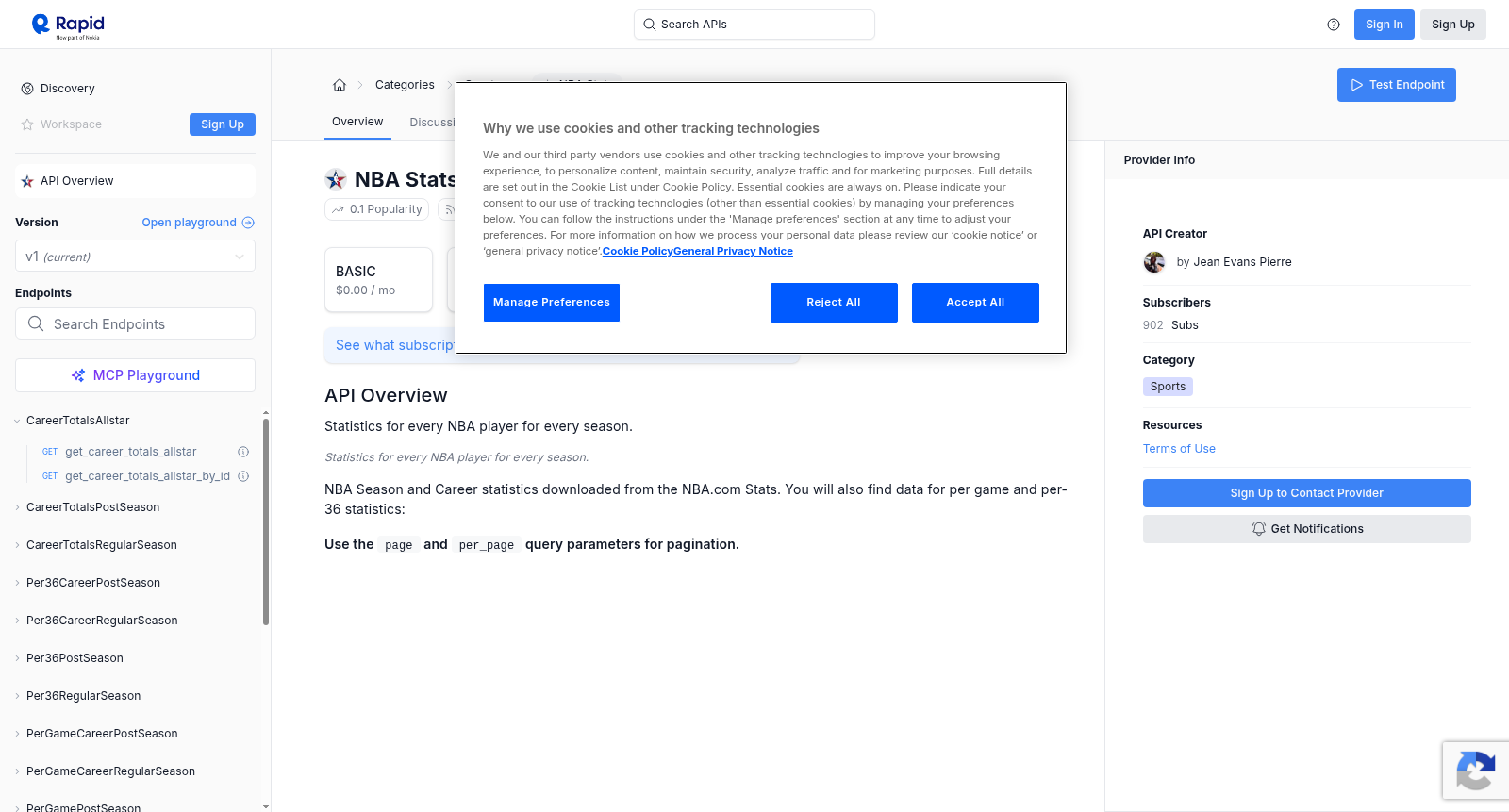This screenshot has width=1509, height=812.
Task: Click the Search Endpoints magnifier icon
Action: click(x=36, y=323)
